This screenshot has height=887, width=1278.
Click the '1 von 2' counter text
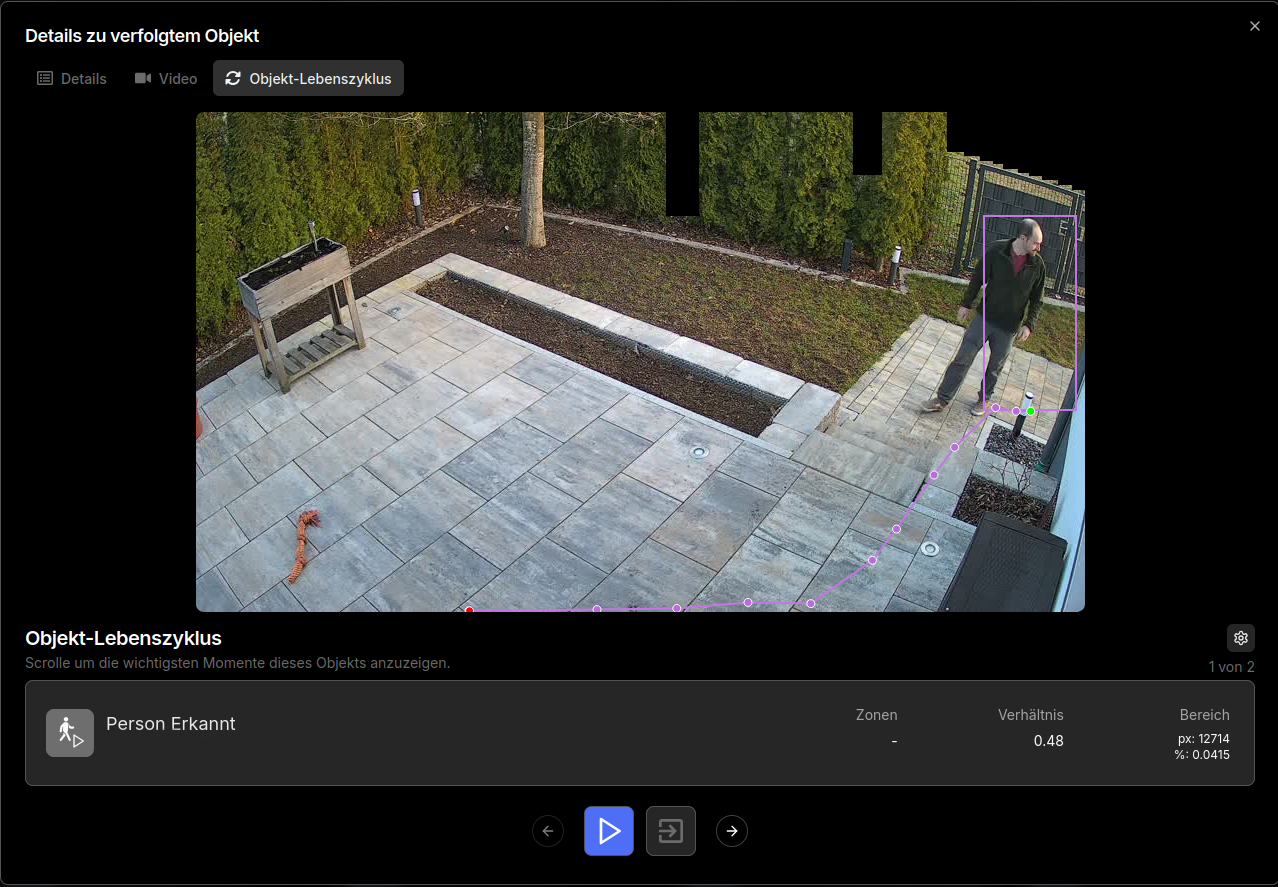[1231, 667]
